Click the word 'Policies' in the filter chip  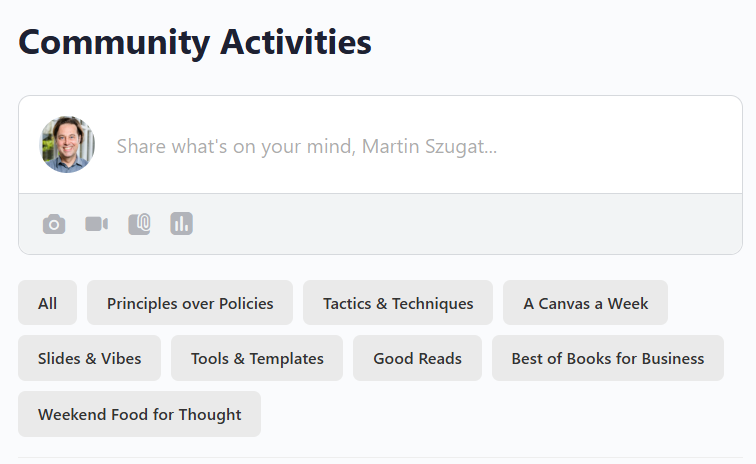pos(241,303)
